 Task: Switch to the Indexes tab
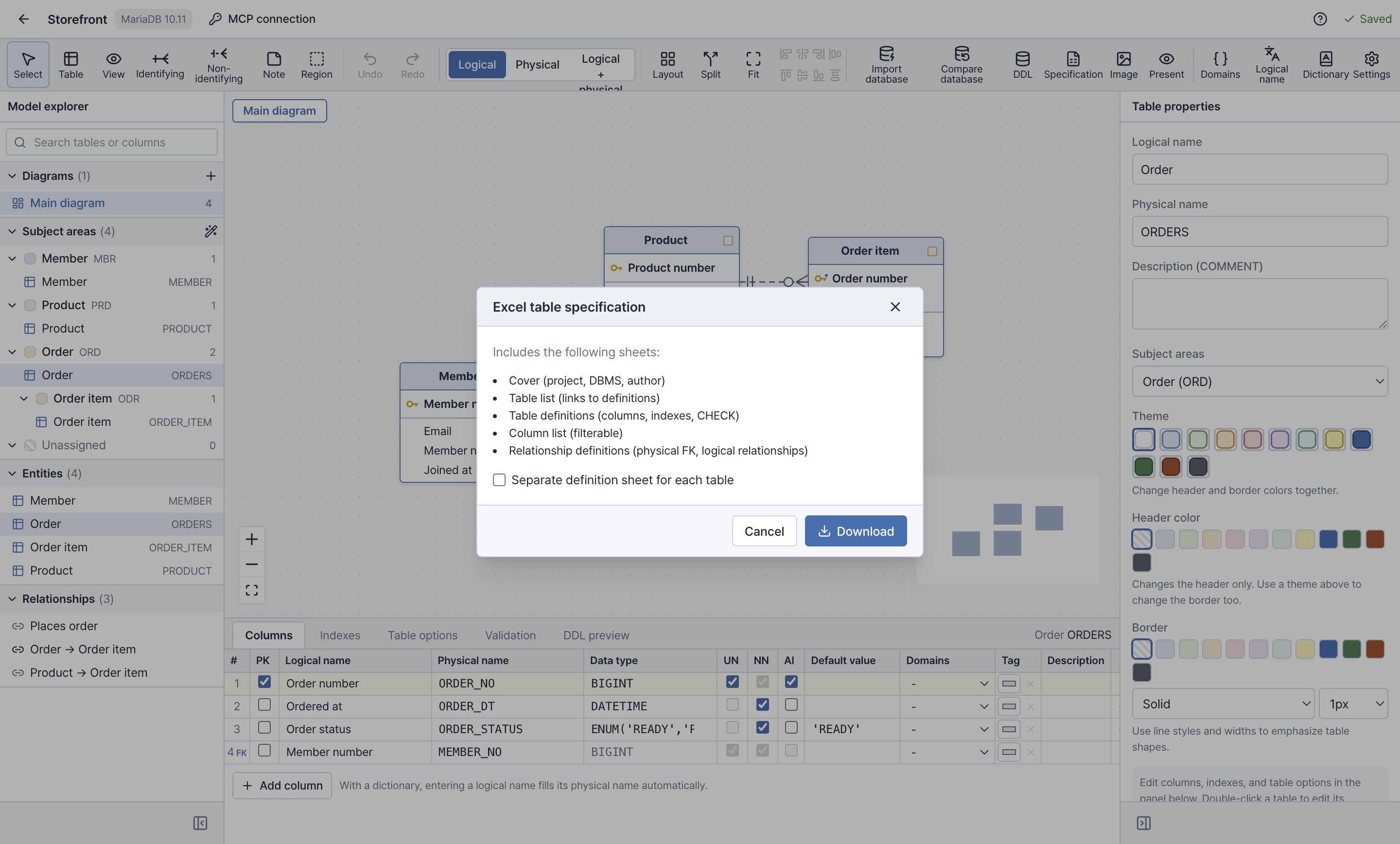pos(340,635)
